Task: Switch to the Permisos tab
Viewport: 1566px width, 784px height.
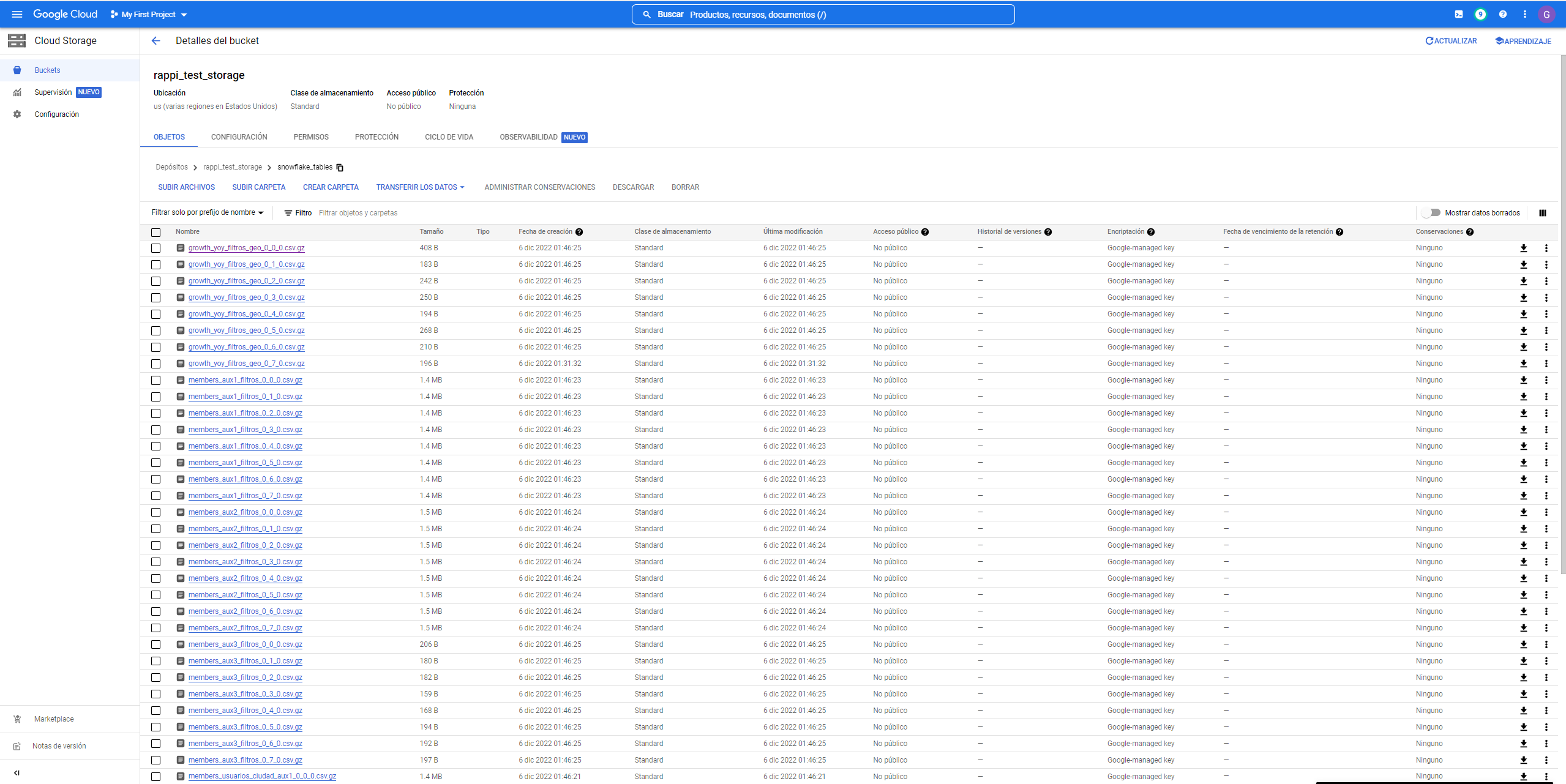Action: [311, 137]
